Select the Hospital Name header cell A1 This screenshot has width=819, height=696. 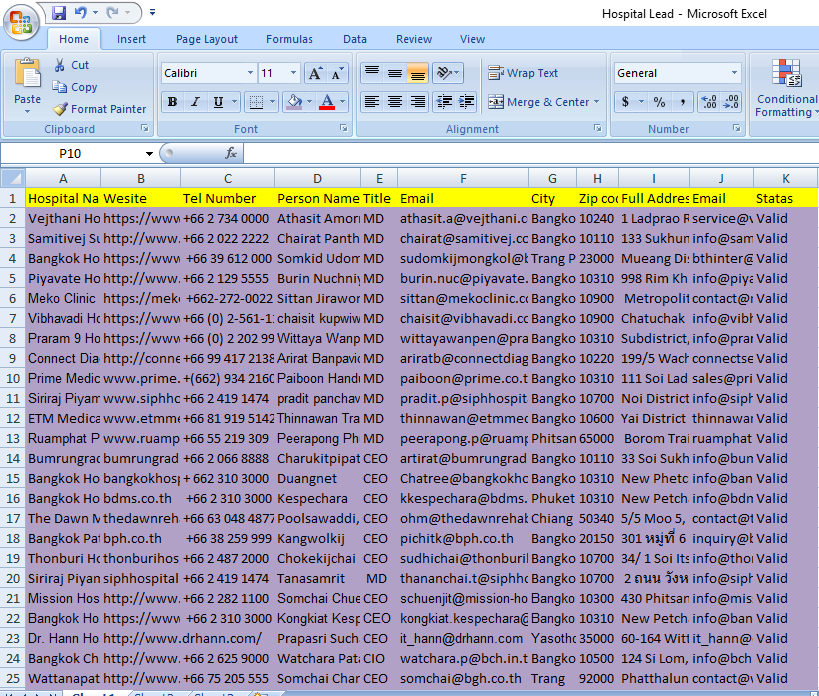[63, 198]
